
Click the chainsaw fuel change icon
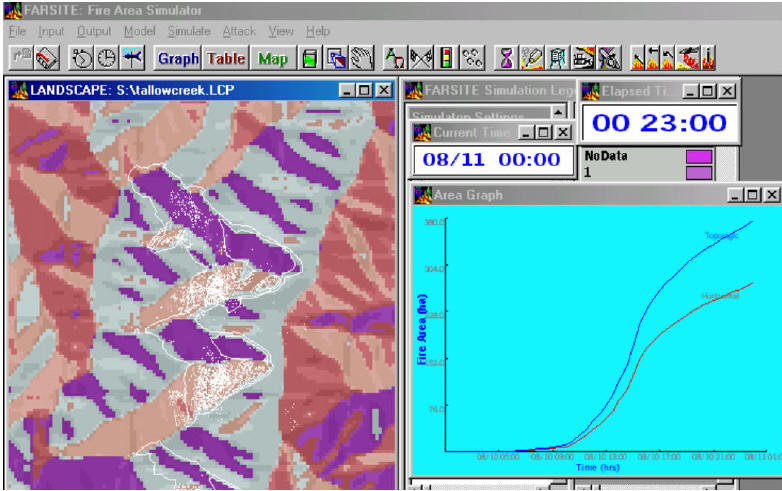click(x=688, y=58)
